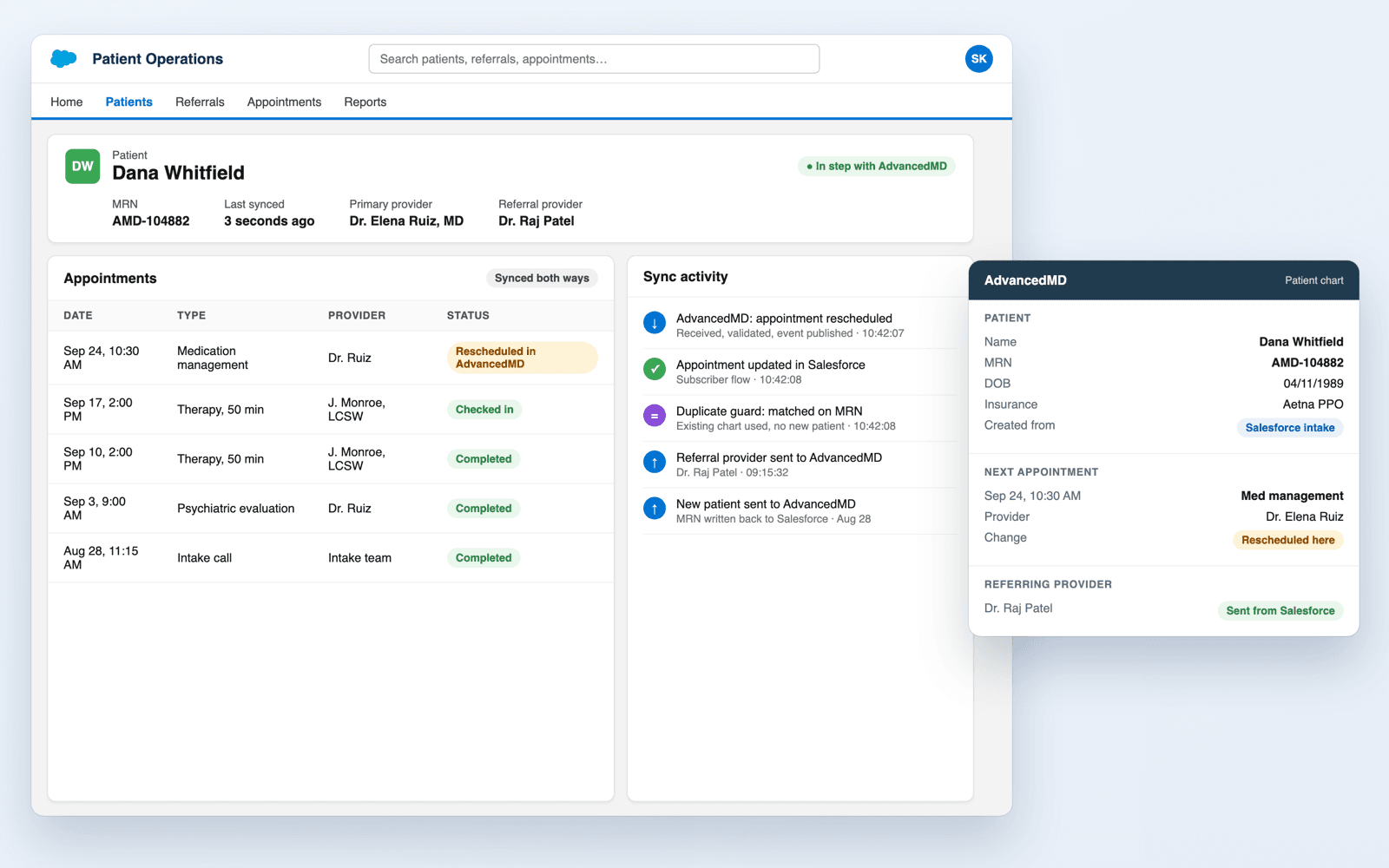Click the Salesforce cloud logo
Image resolution: width=1389 pixels, height=868 pixels.
coord(63,59)
